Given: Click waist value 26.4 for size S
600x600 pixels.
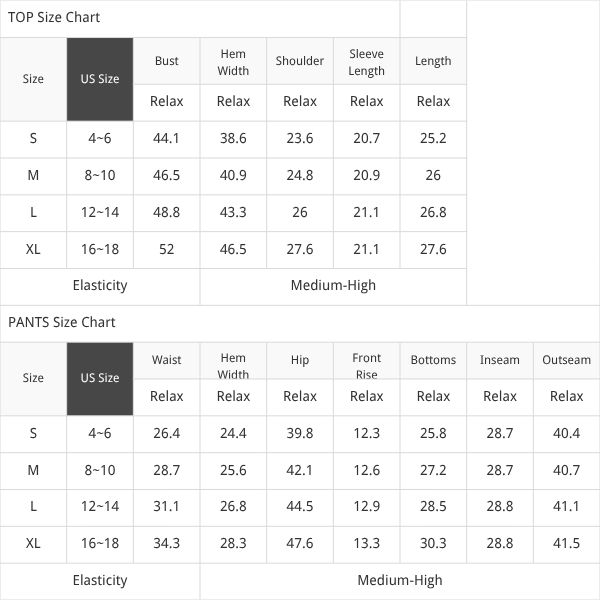Looking at the screenshot, I should click(x=166, y=434).
